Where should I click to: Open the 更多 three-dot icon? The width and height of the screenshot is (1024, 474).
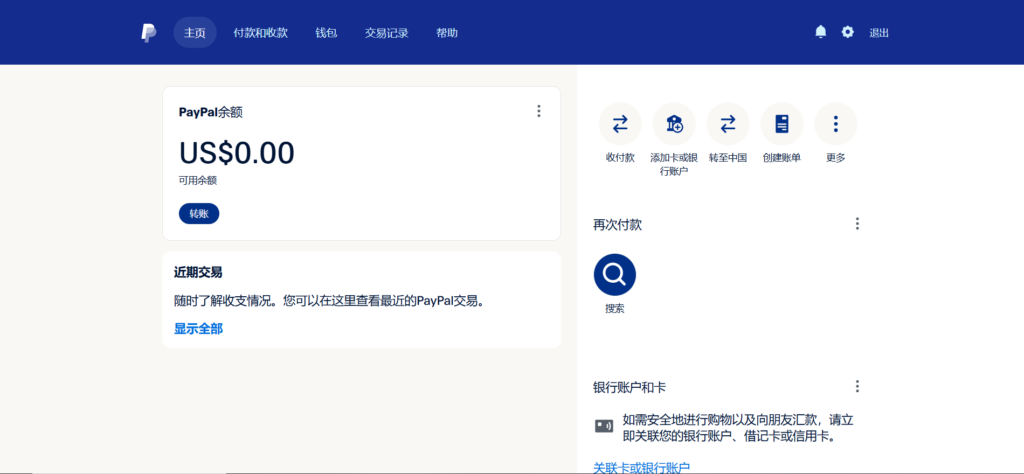[x=836, y=124]
